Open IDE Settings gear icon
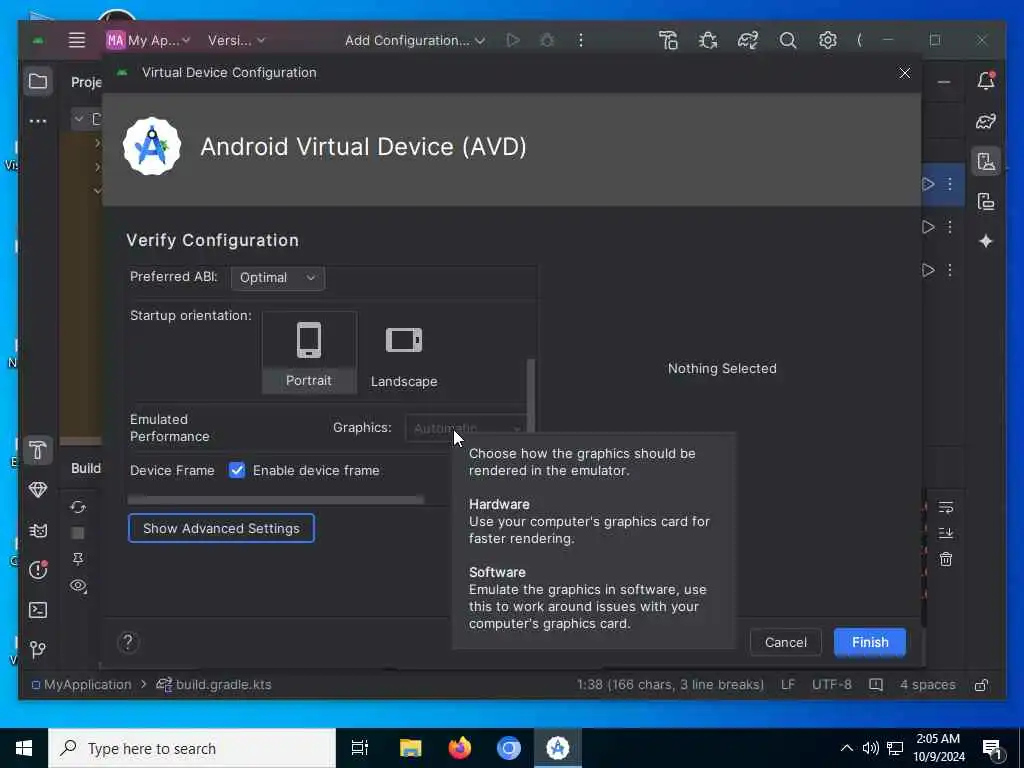The image size is (1024, 768). 827,40
